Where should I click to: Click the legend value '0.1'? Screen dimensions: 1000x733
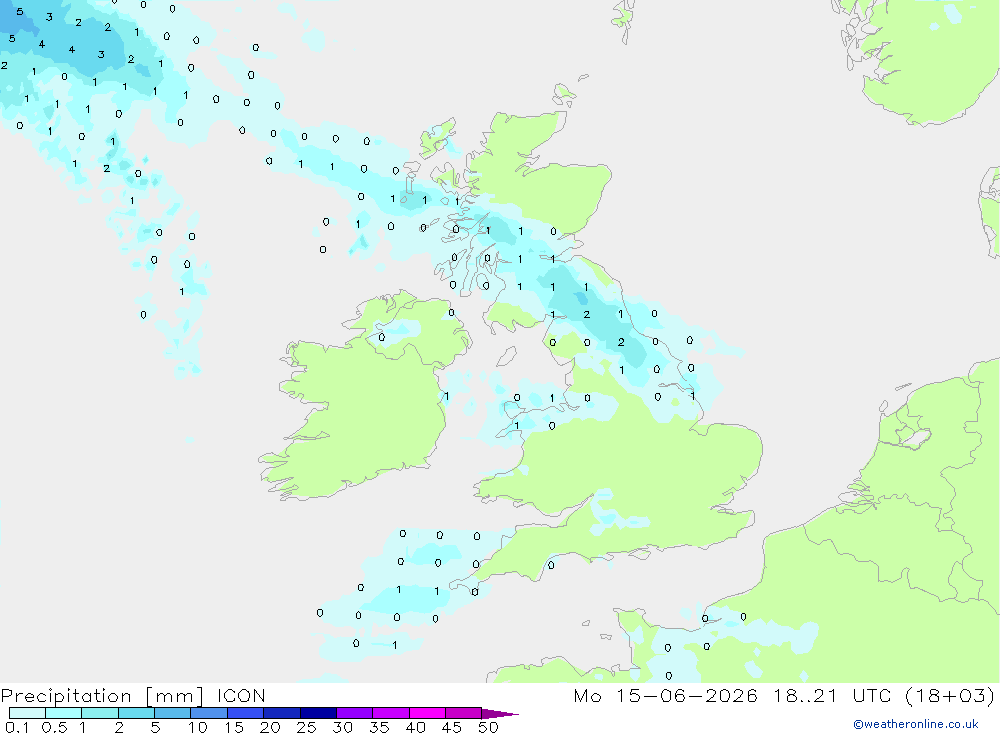tap(17, 727)
